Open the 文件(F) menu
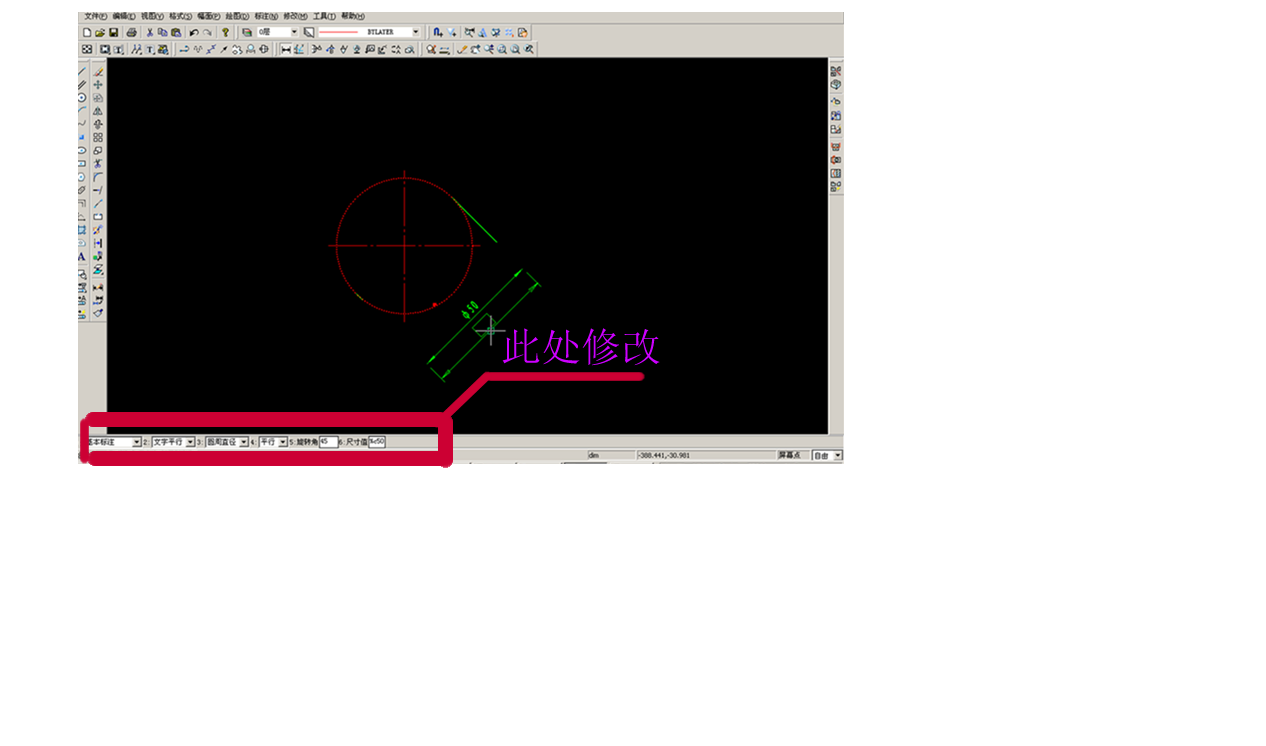Screen dimensions: 1266x746 pos(95,16)
